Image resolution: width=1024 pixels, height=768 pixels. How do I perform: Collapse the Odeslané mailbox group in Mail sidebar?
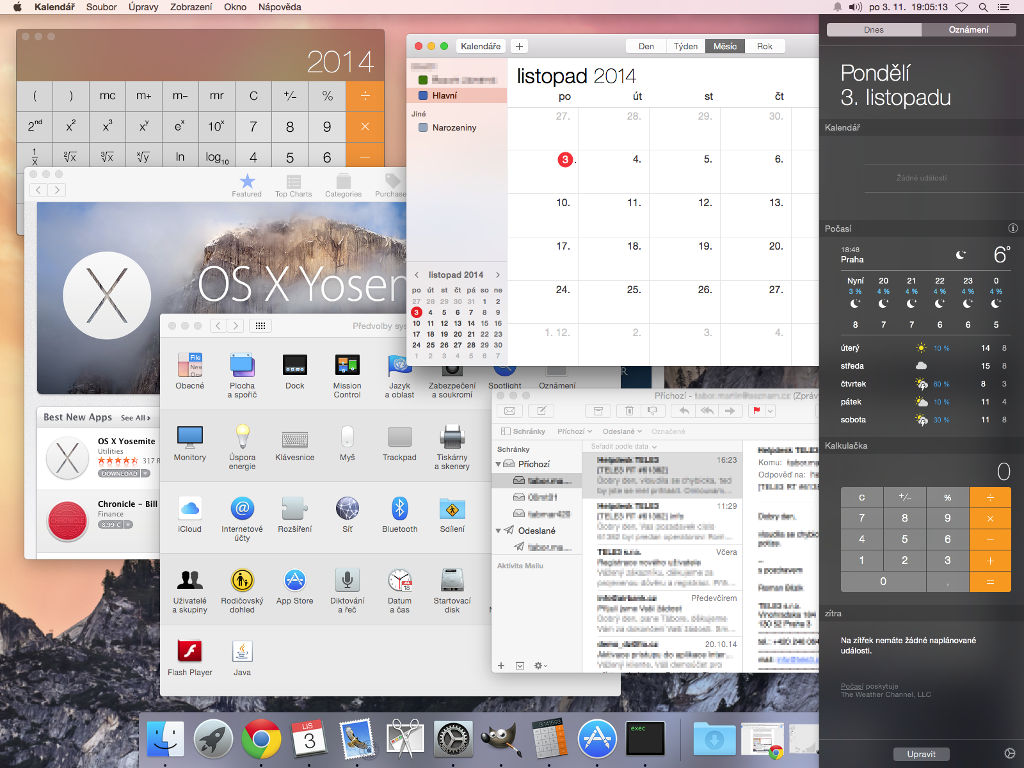click(x=498, y=531)
